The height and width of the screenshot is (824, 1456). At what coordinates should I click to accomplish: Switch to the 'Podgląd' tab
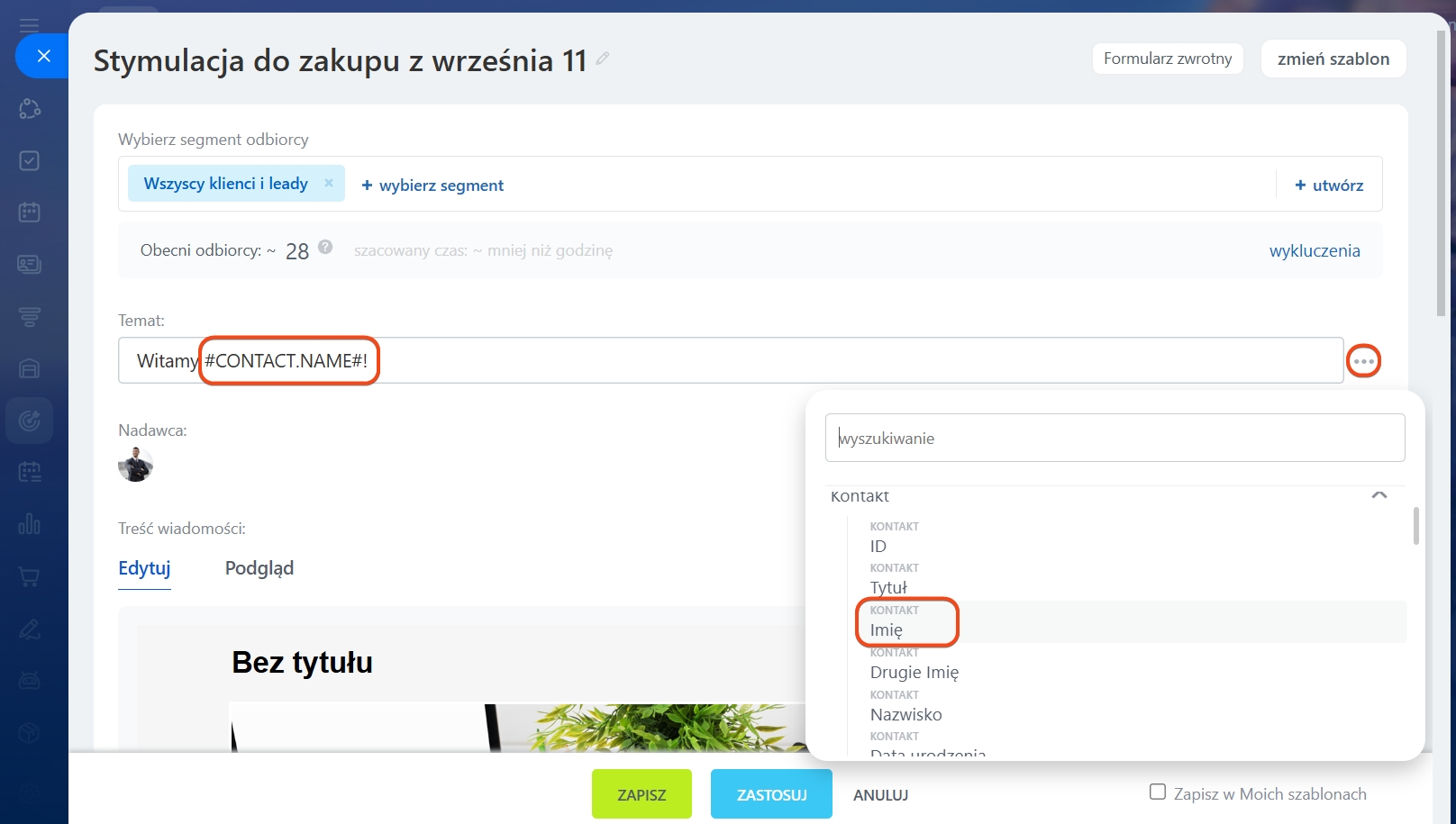(259, 568)
